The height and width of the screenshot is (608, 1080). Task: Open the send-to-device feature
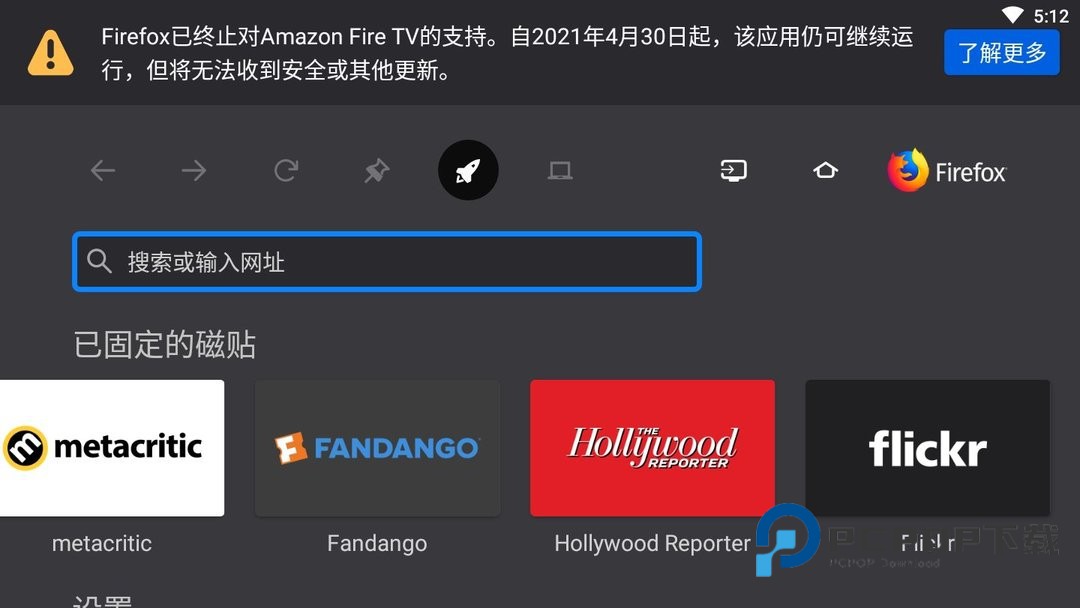(733, 170)
